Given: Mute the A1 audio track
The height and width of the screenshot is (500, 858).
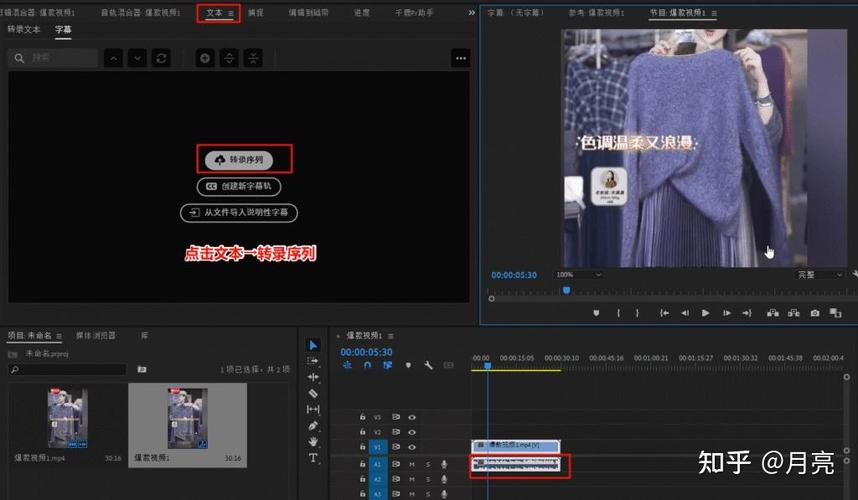Looking at the screenshot, I should point(412,464).
